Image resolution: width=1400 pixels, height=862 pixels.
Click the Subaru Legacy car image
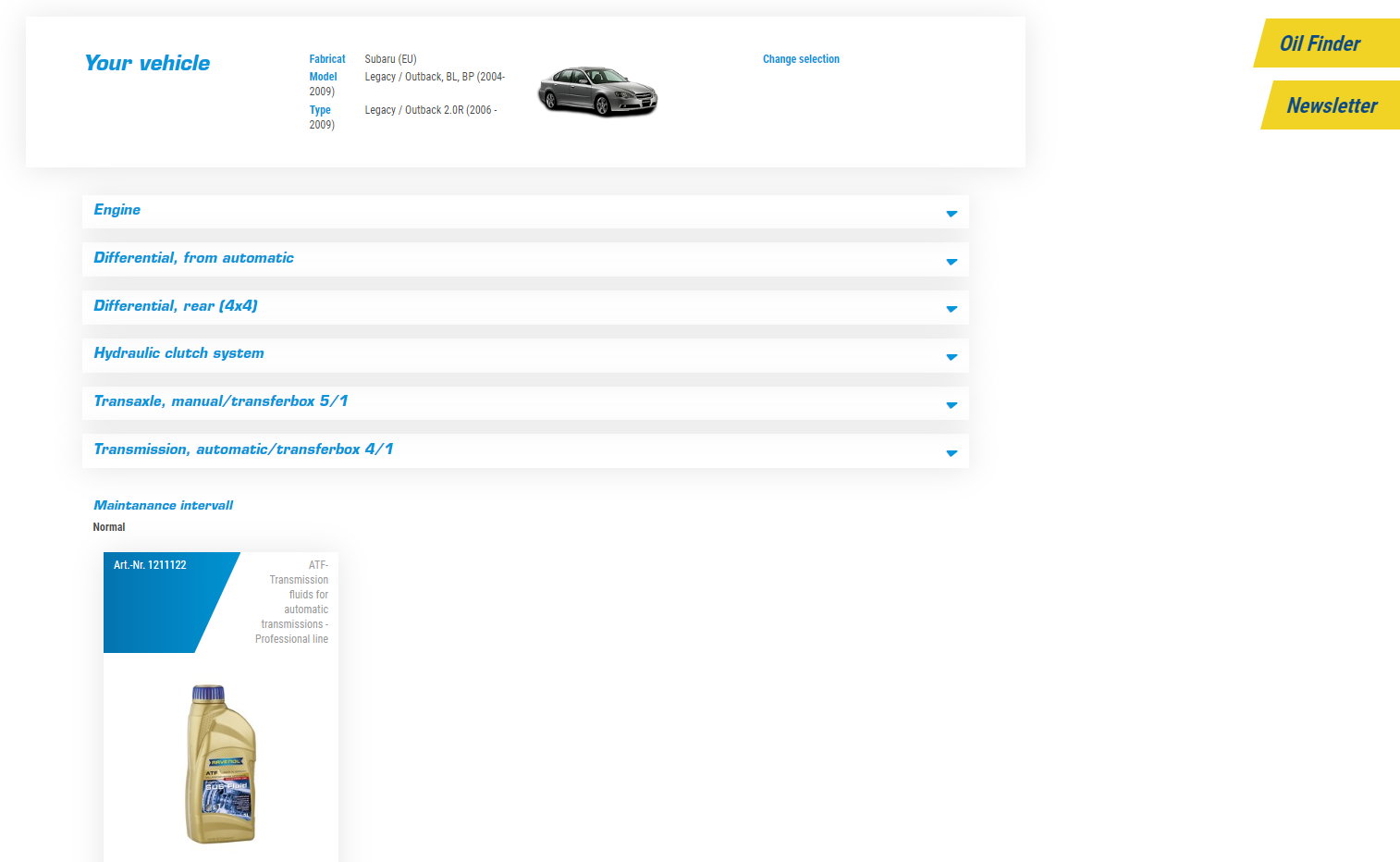tap(597, 92)
